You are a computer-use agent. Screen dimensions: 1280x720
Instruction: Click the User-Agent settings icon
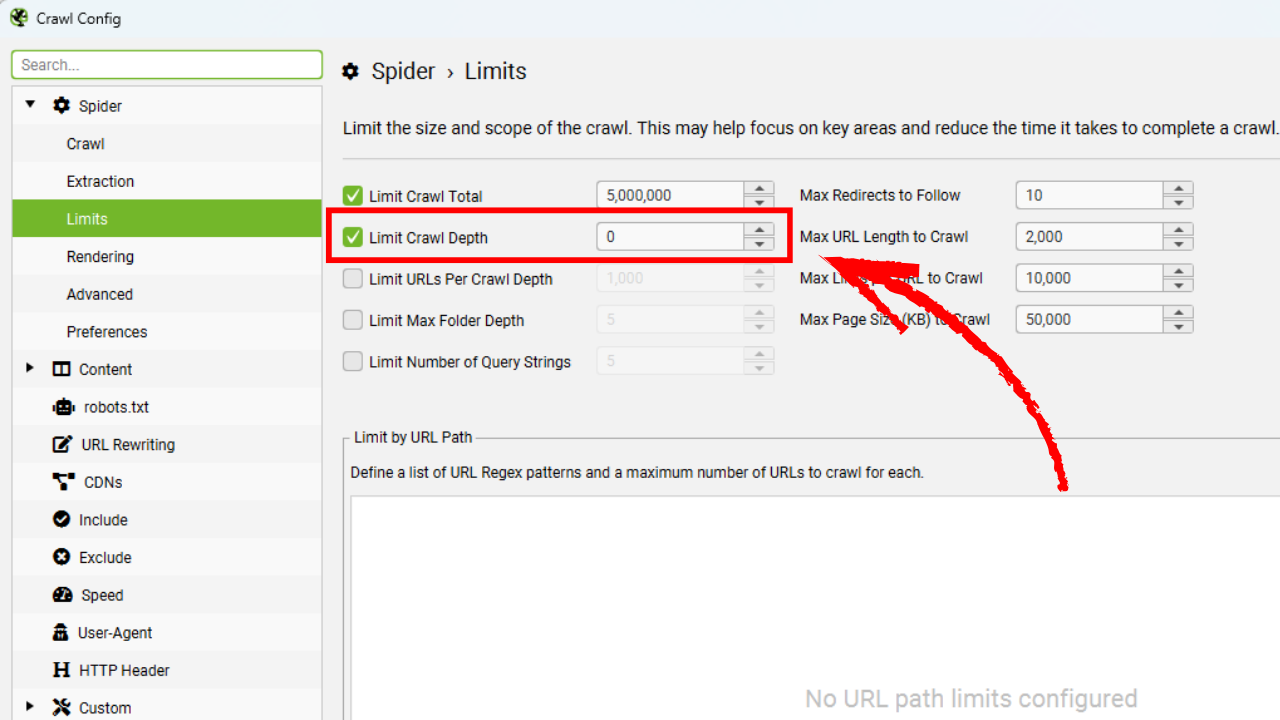pos(62,632)
